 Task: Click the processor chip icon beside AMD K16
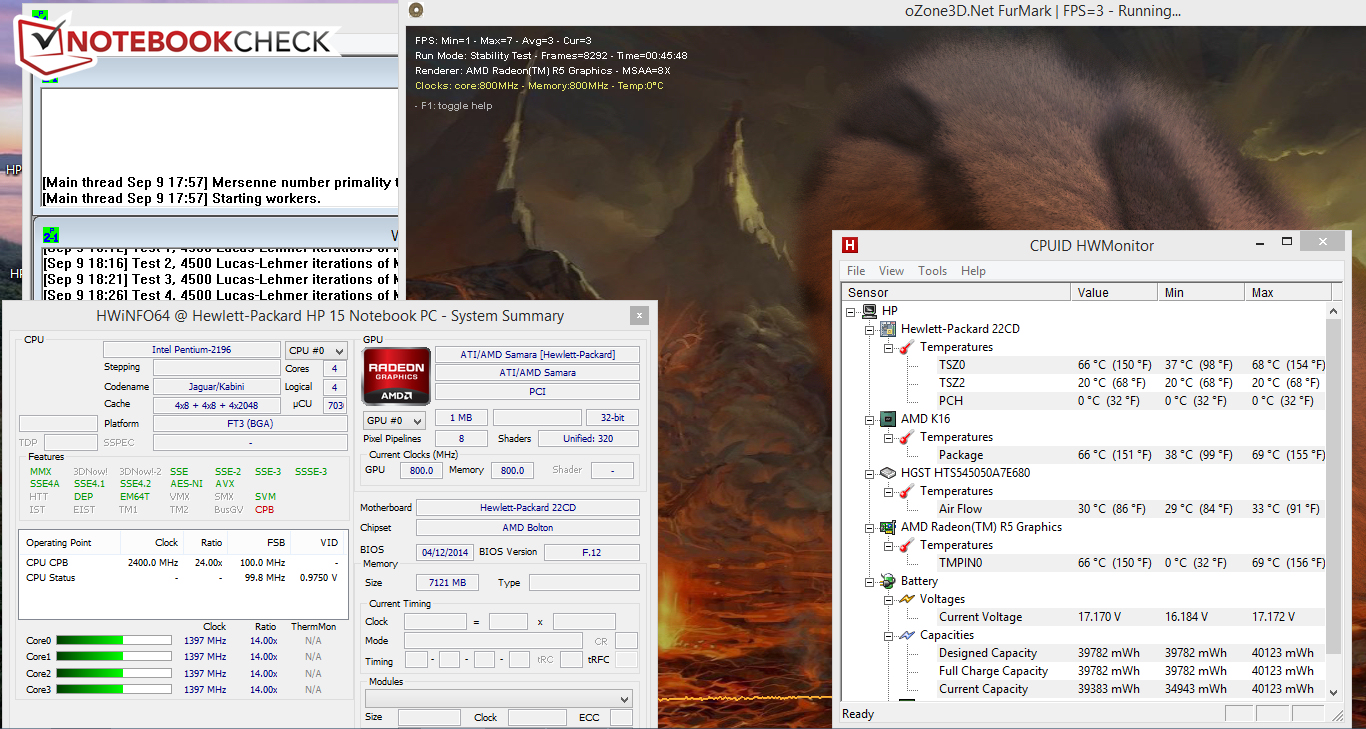[888, 419]
